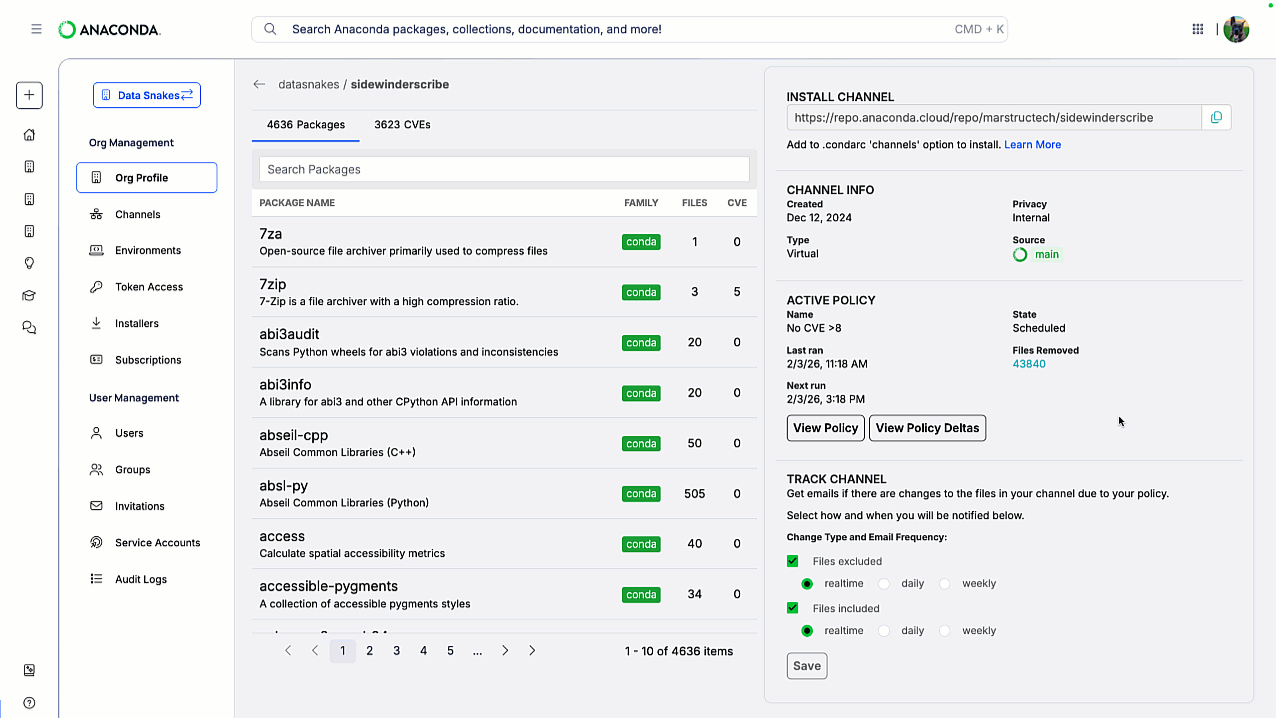The height and width of the screenshot is (718, 1276).
Task: Open Token Access page
Action: tap(148, 287)
